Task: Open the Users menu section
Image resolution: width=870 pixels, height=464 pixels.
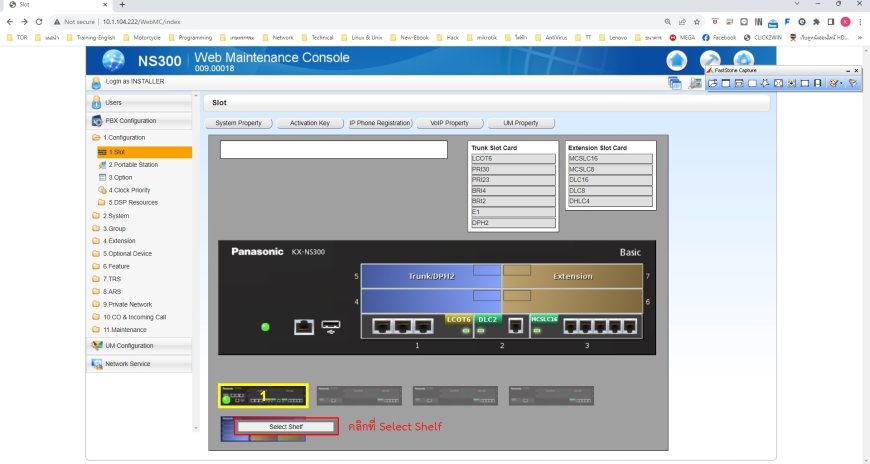Action: click(141, 103)
